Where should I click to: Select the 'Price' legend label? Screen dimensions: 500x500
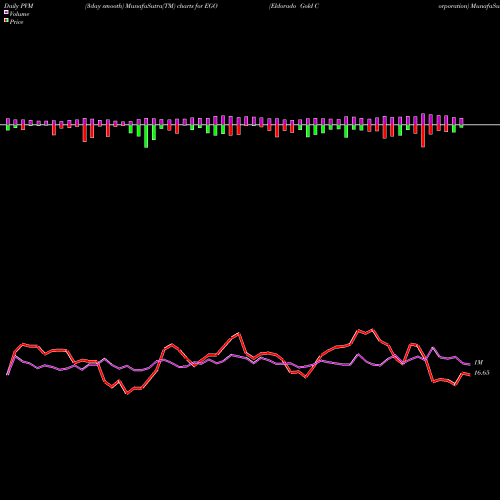[x=16, y=22]
